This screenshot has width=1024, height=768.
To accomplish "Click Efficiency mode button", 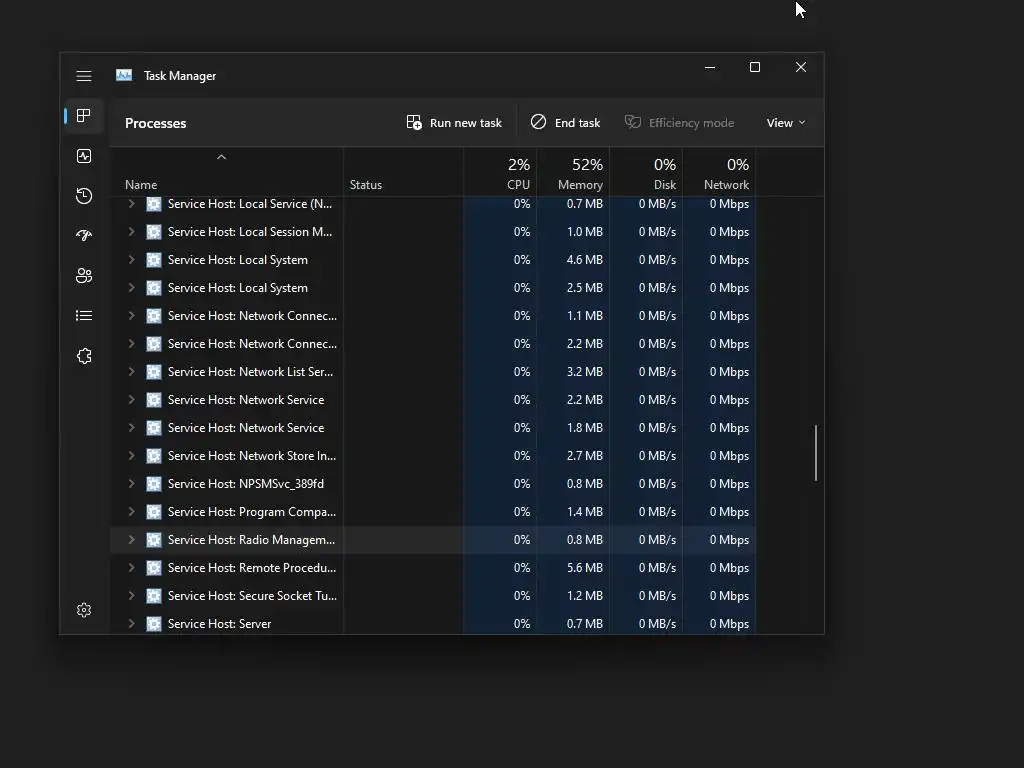I will 679,123.
